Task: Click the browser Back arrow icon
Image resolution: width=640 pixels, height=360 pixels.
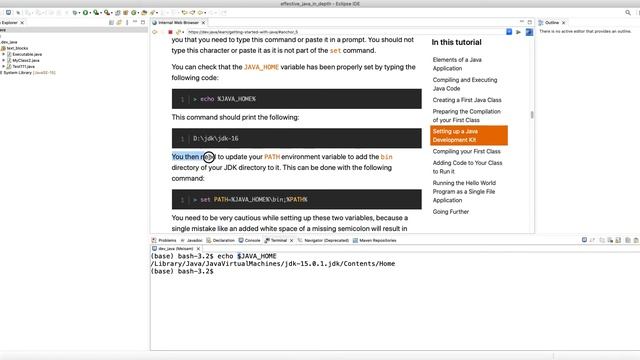Action: coord(155,32)
